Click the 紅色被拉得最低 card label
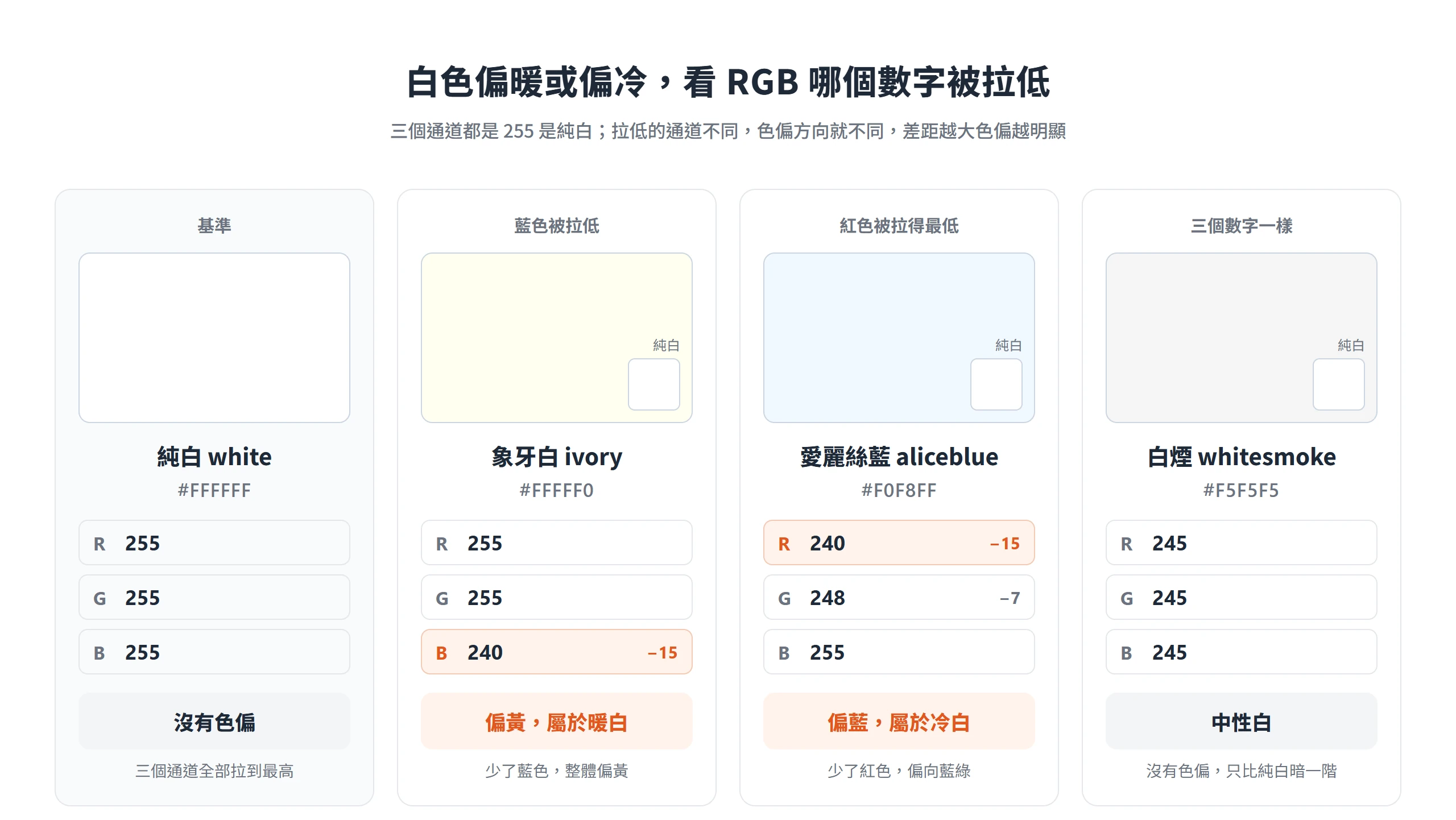The image size is (1456, 820). 899,226
